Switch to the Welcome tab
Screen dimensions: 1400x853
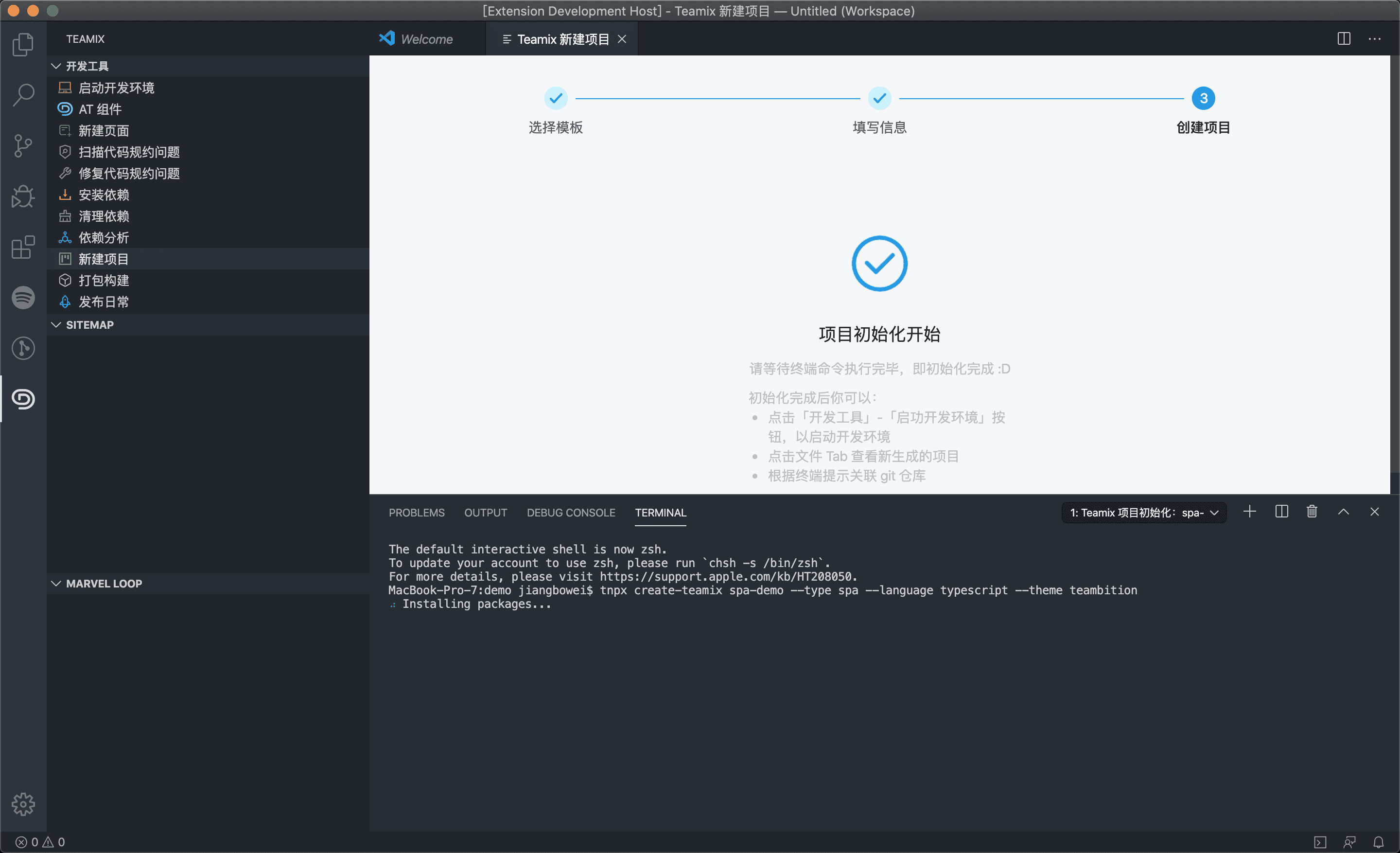(x=427, y=38)
